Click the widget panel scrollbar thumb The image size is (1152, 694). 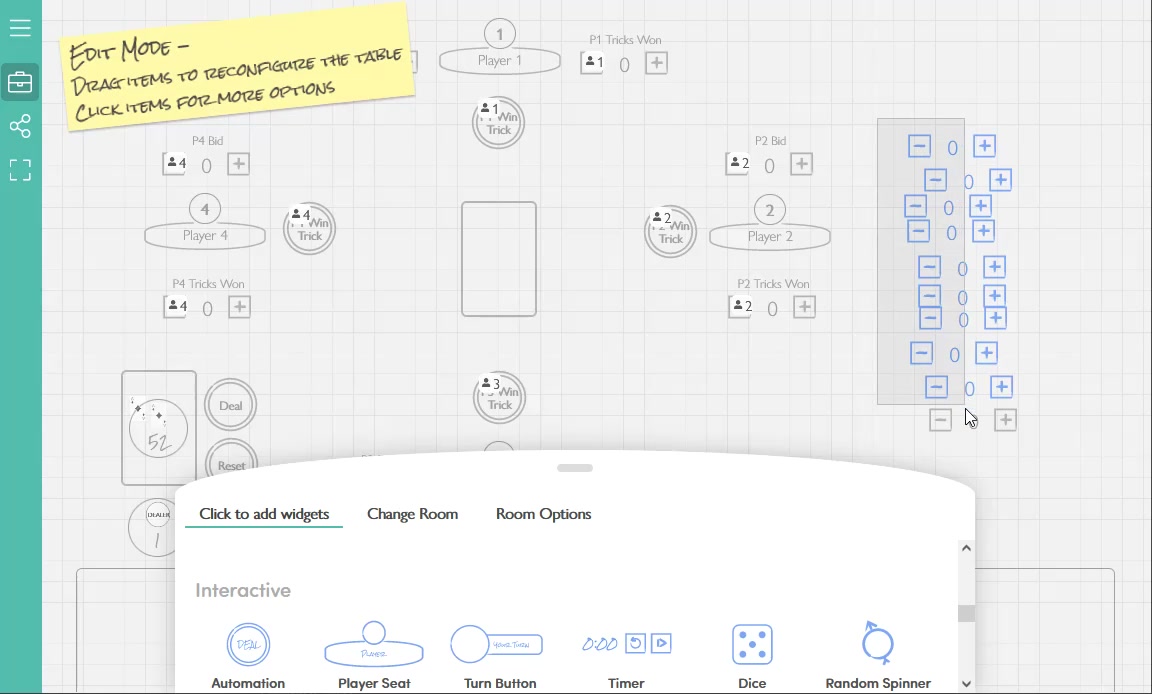click(x=966, y=613)
